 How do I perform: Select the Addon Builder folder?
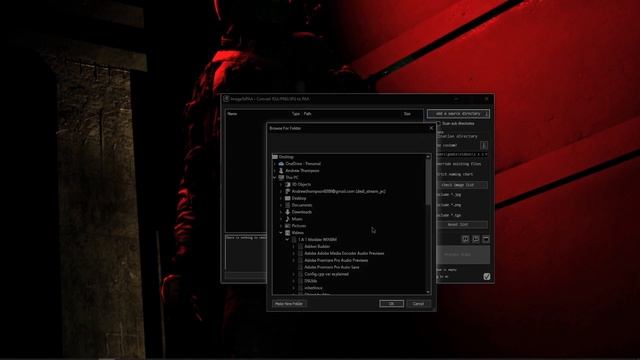pos(317,247)
